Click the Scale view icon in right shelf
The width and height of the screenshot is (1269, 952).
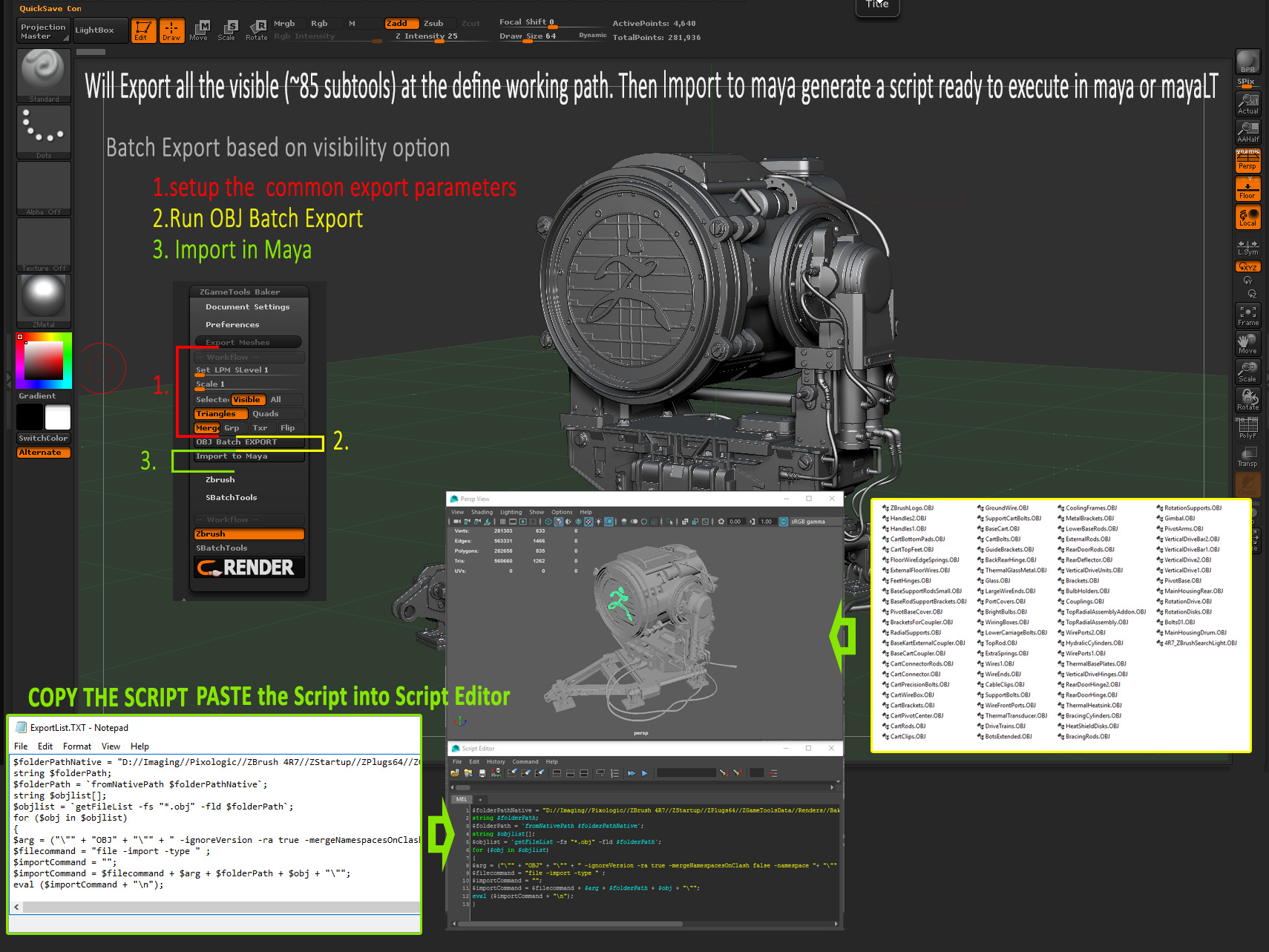1247,372
